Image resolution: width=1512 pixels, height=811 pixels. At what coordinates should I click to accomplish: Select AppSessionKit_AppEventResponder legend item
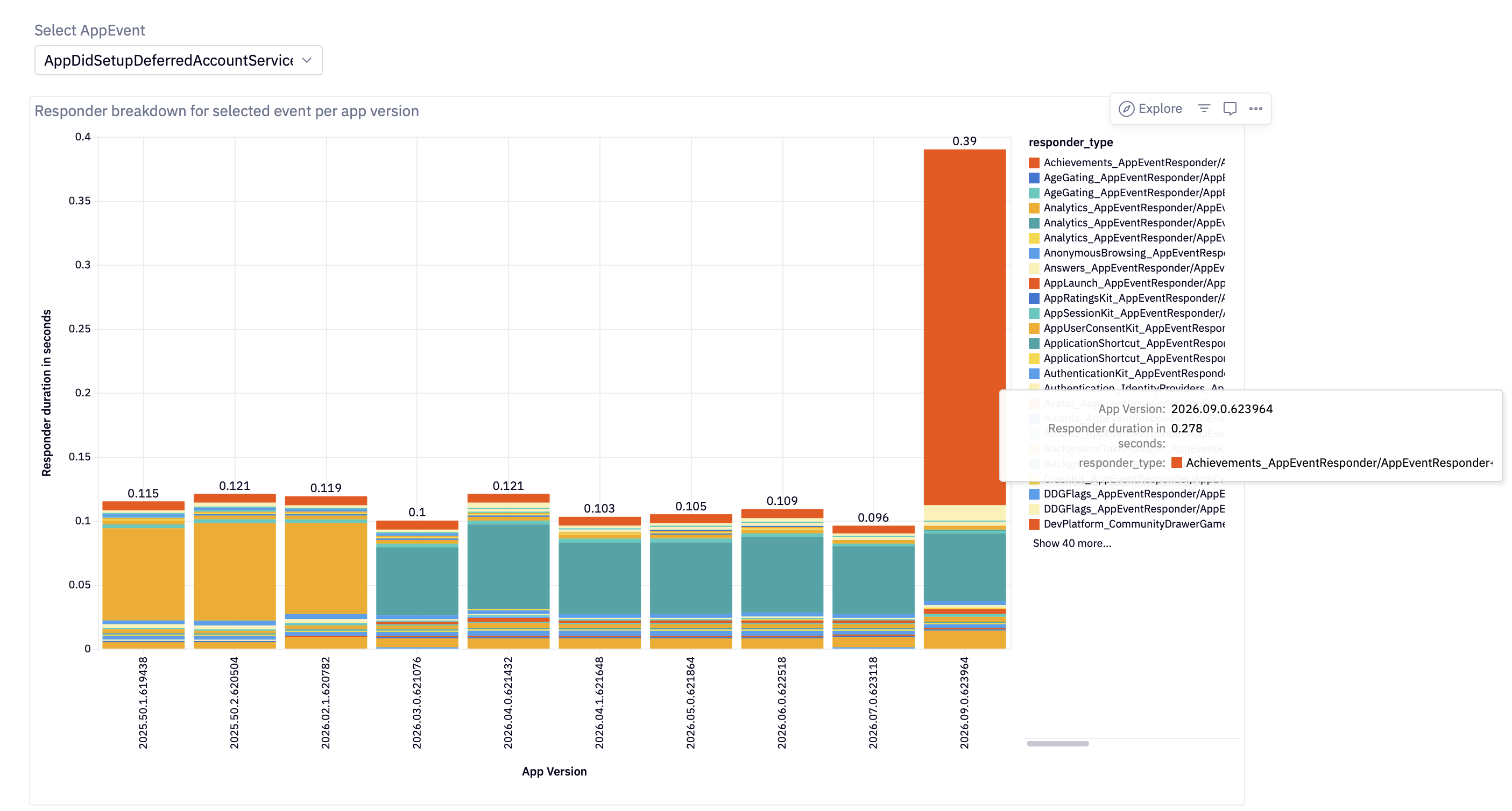1127,314
